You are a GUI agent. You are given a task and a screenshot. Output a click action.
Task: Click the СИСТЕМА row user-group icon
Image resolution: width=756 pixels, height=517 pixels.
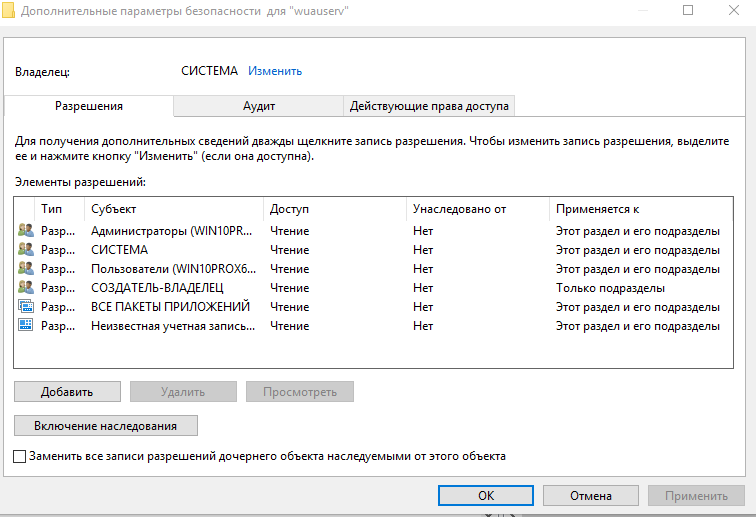(x=26, y=249)
